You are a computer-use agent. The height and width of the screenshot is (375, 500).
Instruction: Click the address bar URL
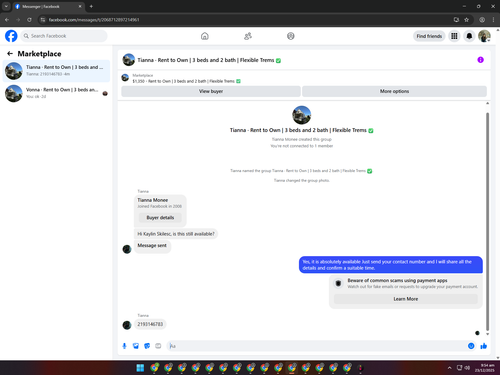pyautogui.click(x=94, y=20)
